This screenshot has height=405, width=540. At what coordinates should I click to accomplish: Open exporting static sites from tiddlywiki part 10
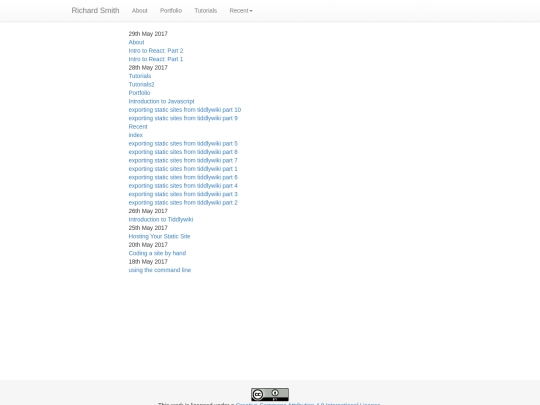(185, 110)
